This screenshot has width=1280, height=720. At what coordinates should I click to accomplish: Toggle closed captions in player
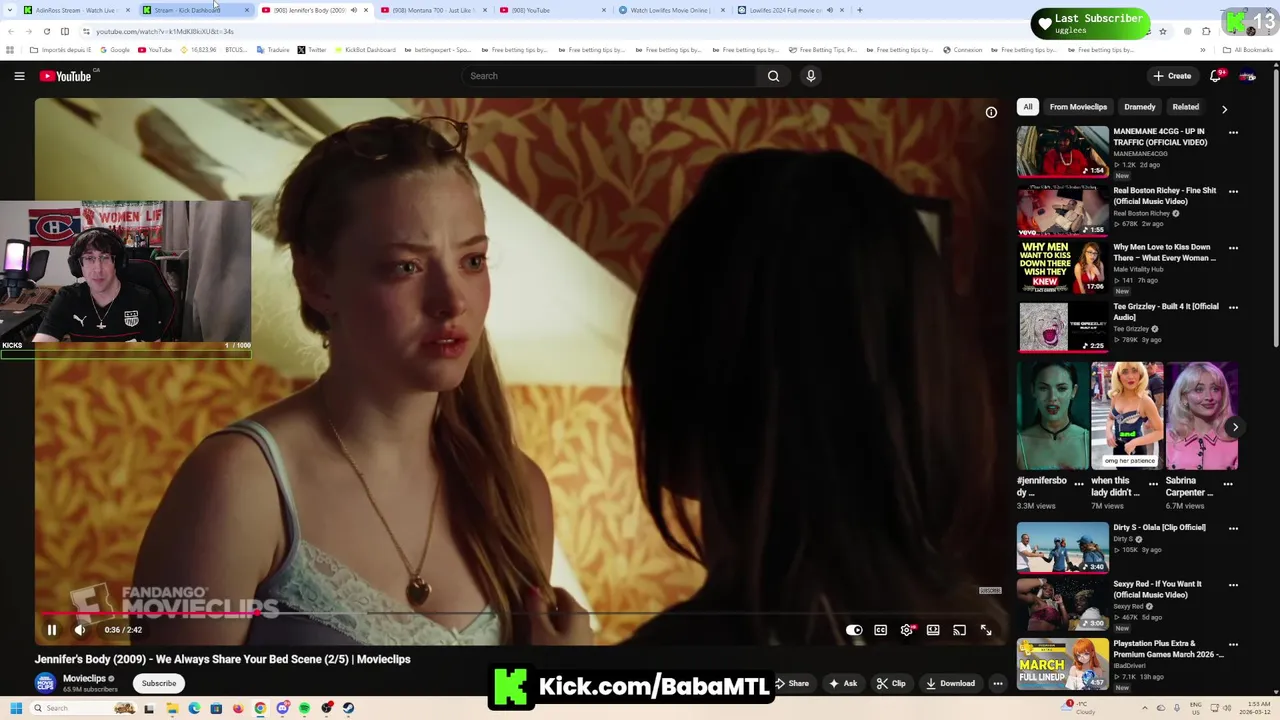pos(881,630)
